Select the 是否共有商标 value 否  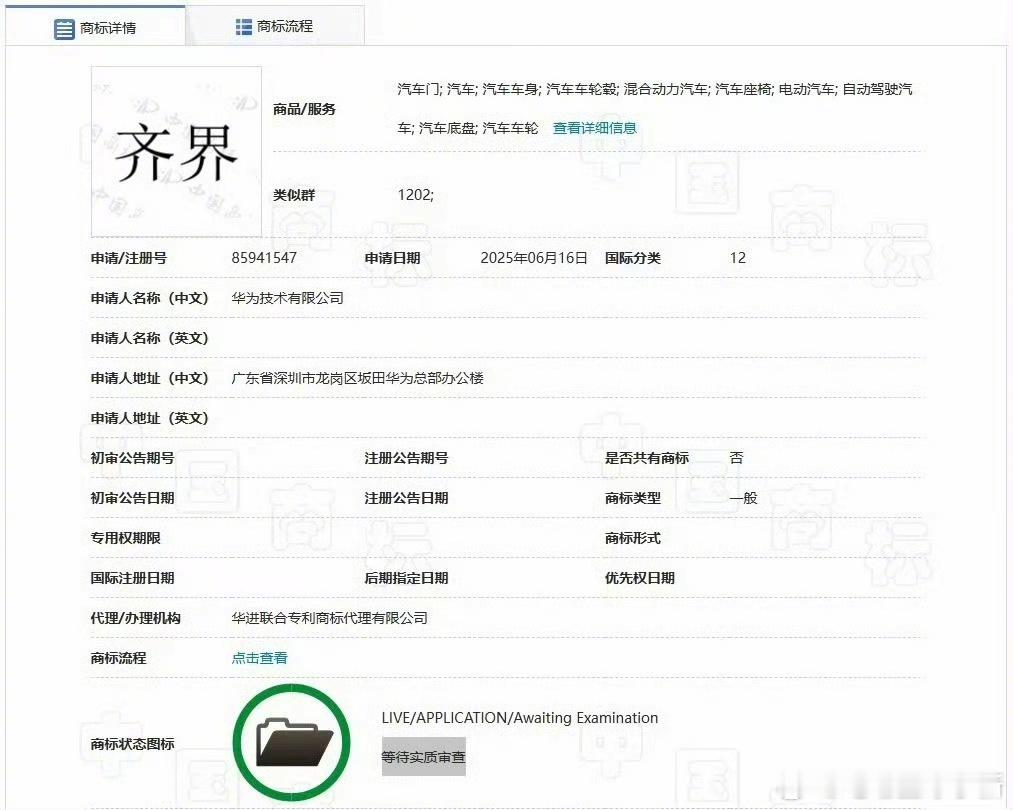(x=737, y=458)
